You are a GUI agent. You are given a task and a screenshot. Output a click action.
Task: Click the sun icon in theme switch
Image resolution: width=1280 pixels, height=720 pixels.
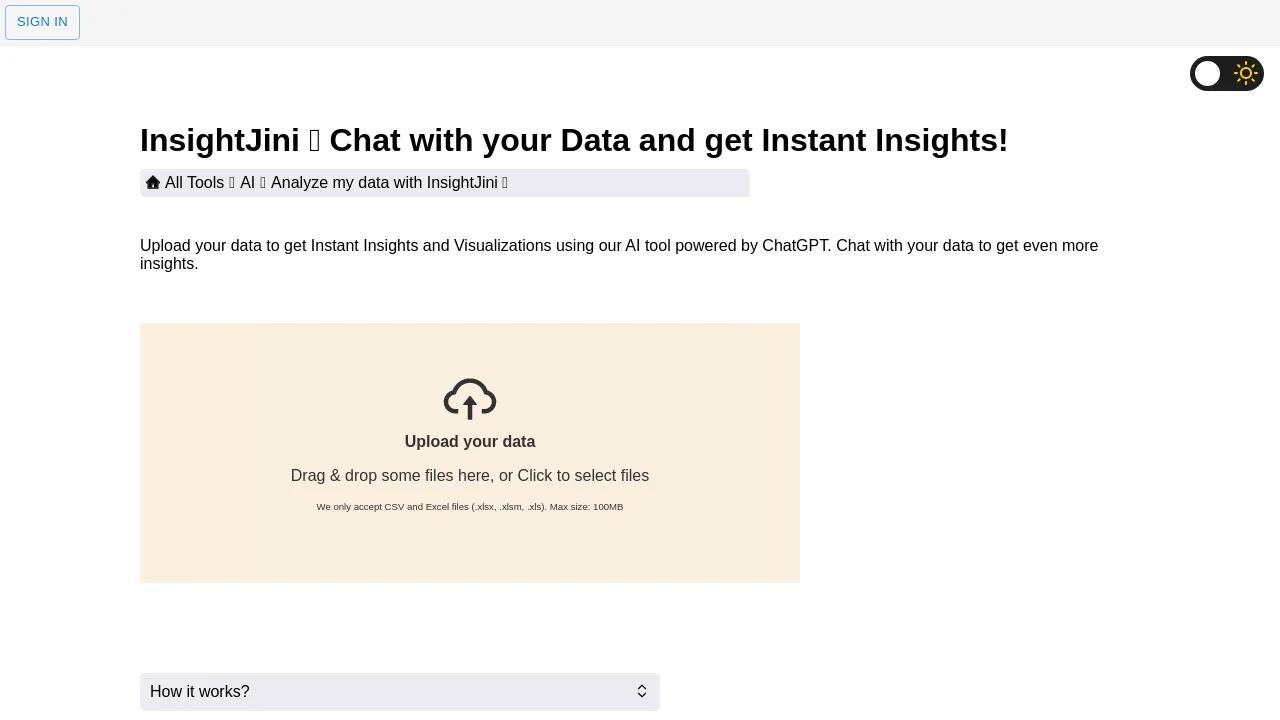click(1245, 74)
